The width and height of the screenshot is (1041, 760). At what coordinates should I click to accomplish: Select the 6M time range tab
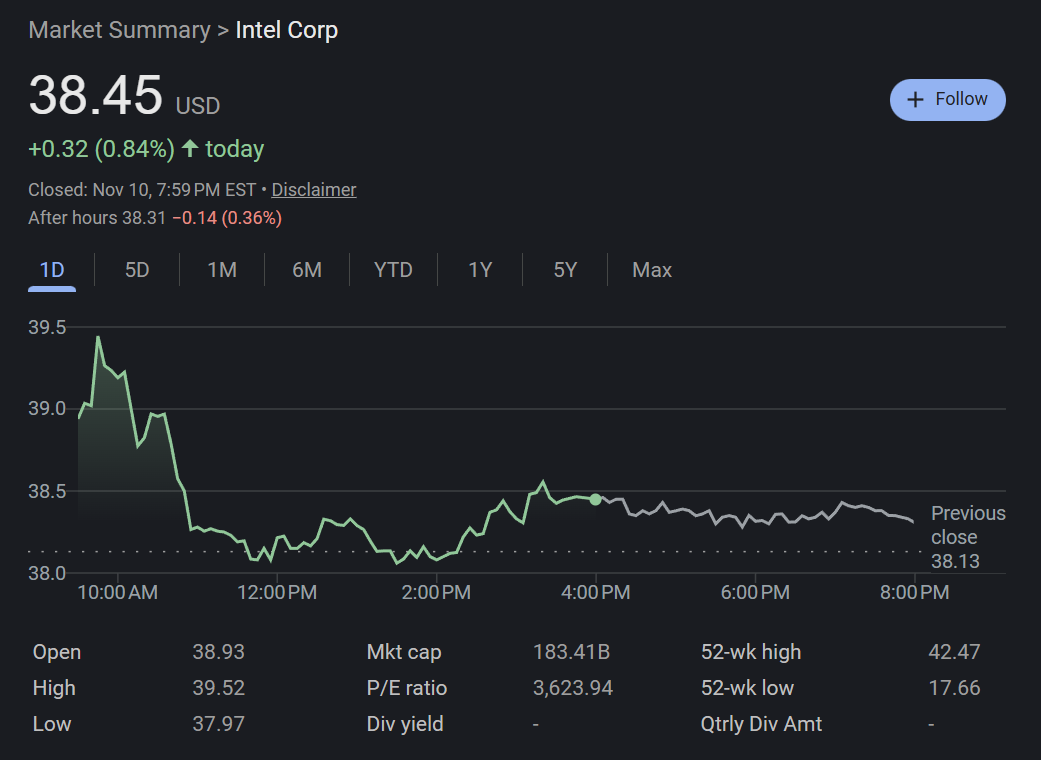click(307, 270)
